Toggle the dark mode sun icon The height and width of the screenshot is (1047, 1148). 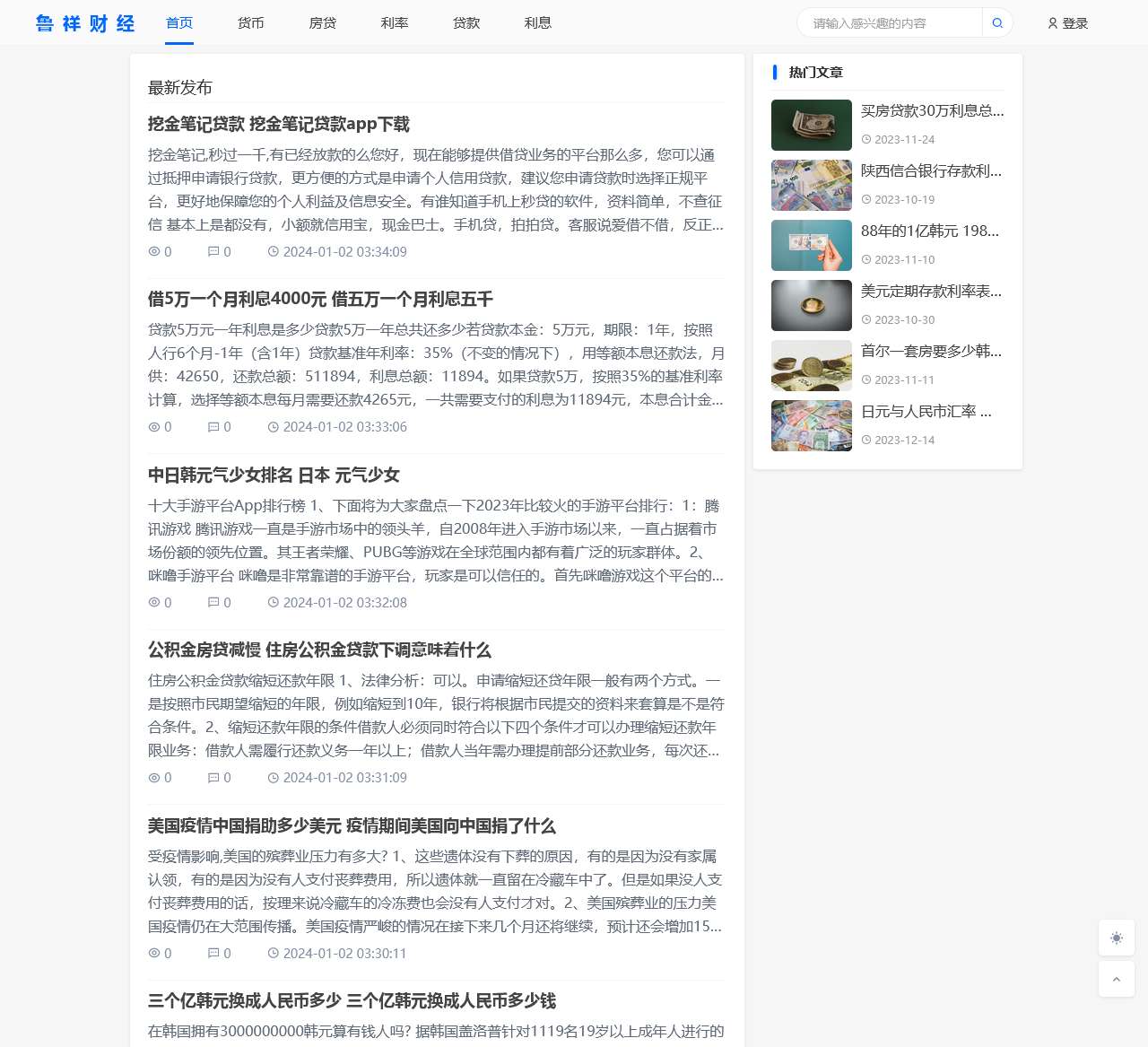(1117, 938)
